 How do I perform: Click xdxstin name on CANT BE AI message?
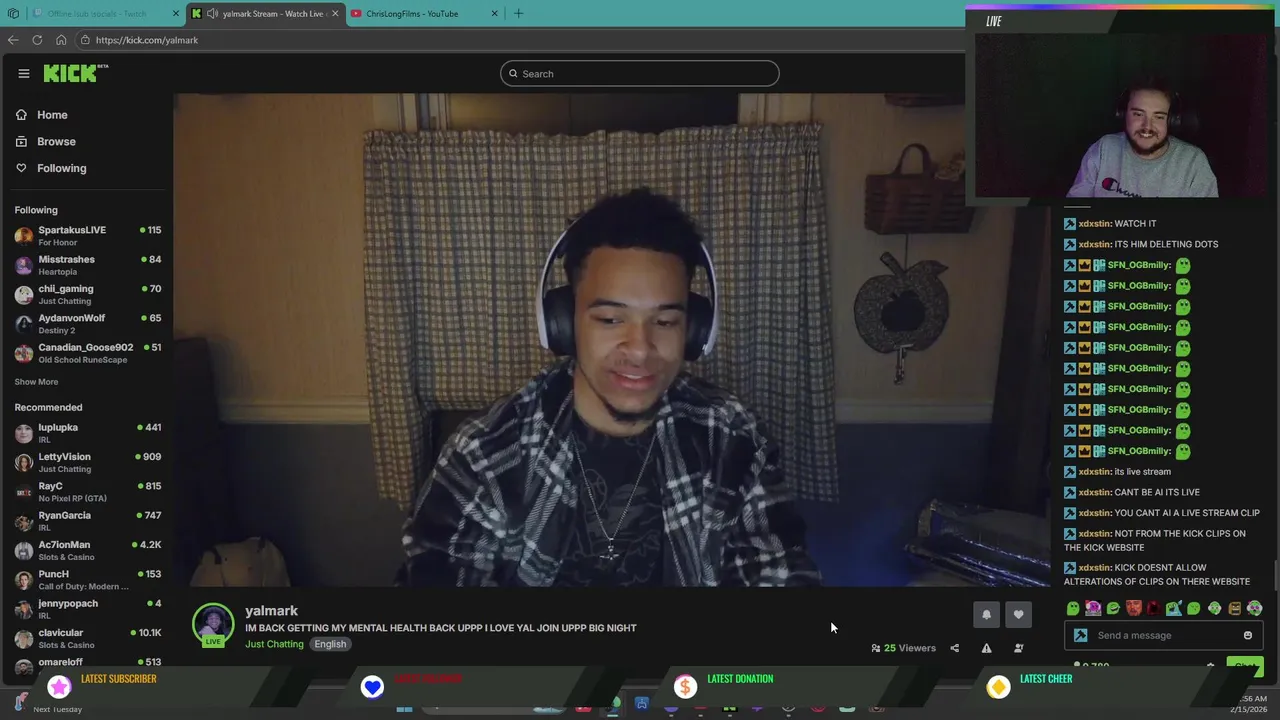[x=1094, y=492]
